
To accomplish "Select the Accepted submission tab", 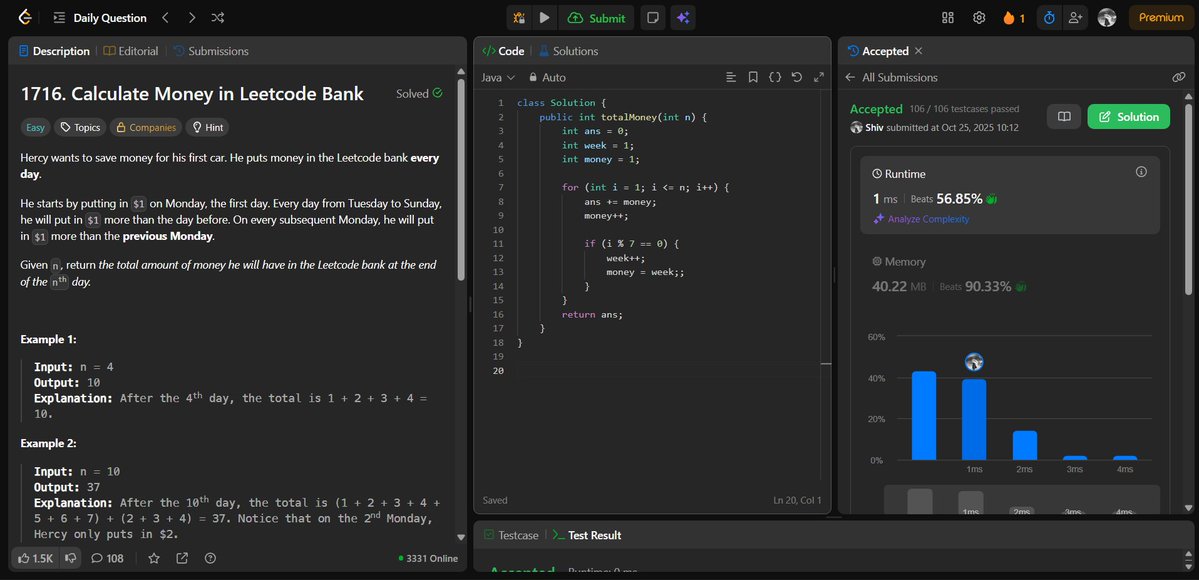I will (x=879, y=51).
